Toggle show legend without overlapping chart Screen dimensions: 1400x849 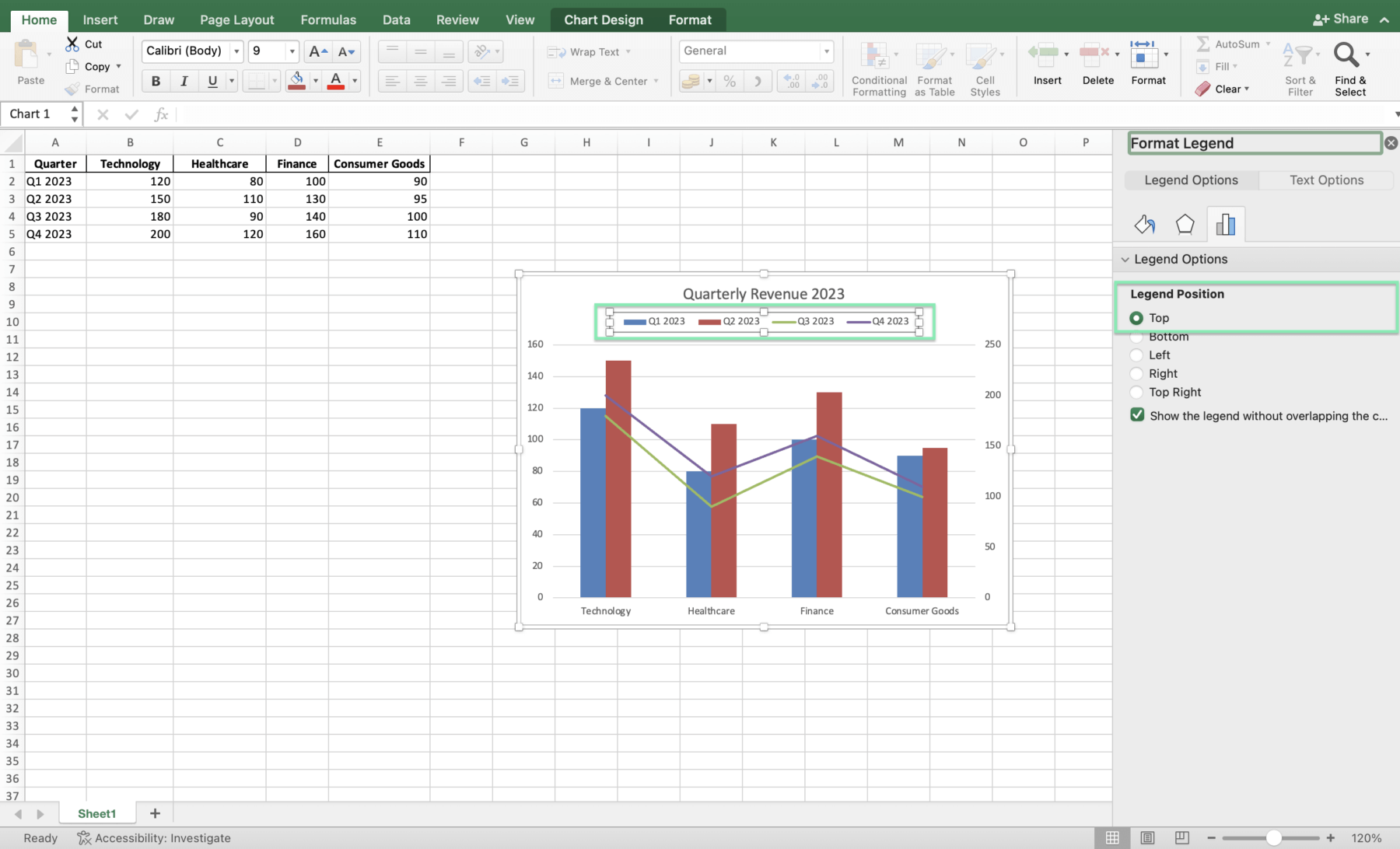tap(1137, 415)
